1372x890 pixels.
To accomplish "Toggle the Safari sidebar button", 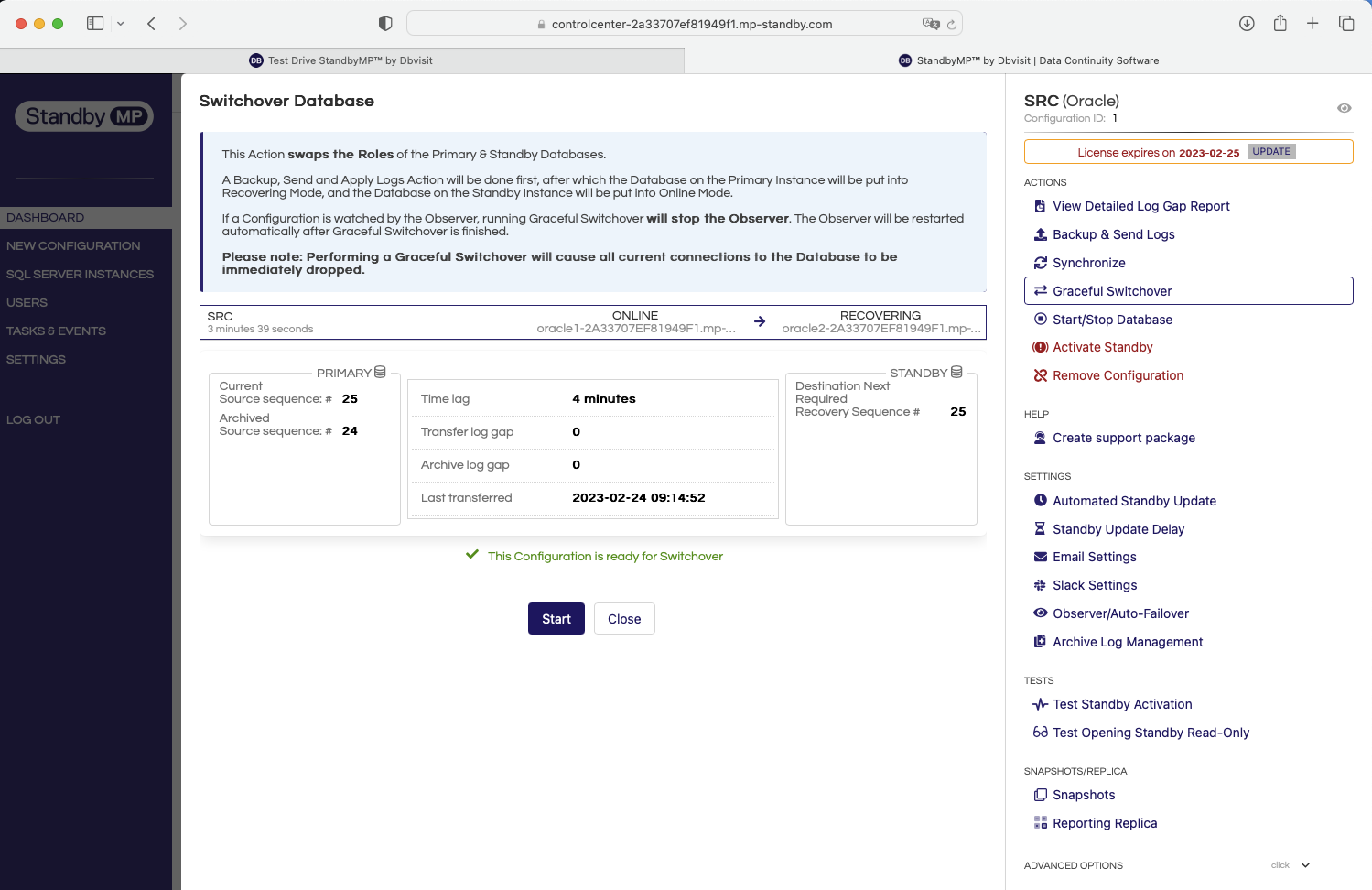I will click(x=95, y=24).
